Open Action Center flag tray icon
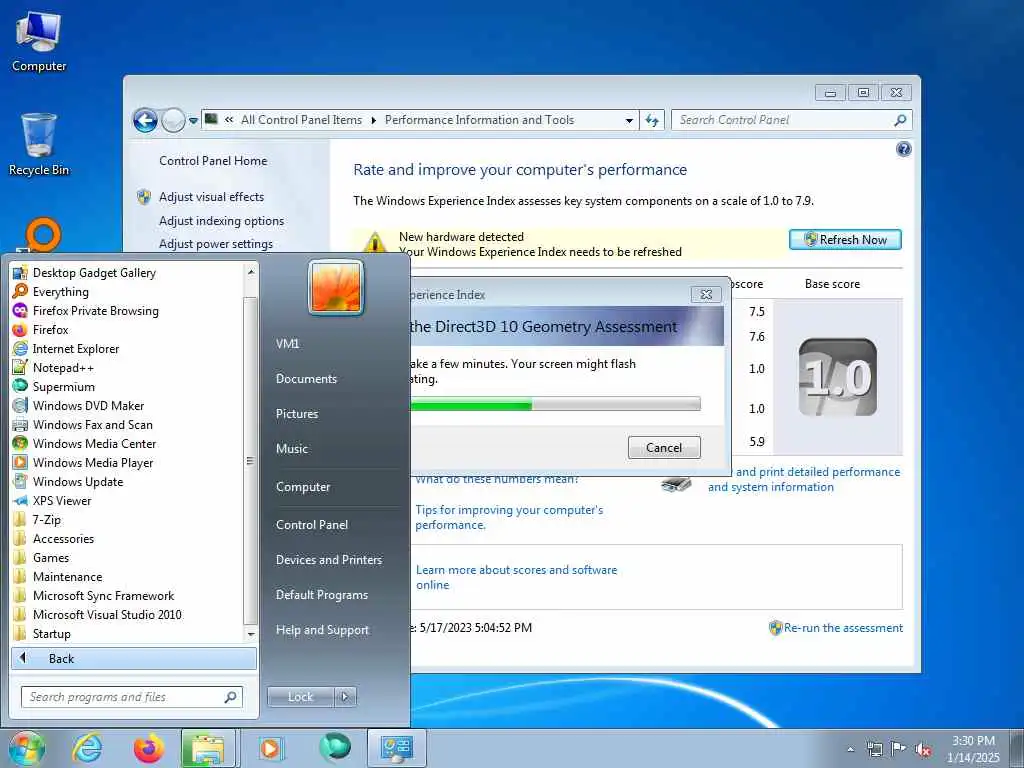This screenshot has width=1024, height=768. pyautogui.click(x=899, y=749)
